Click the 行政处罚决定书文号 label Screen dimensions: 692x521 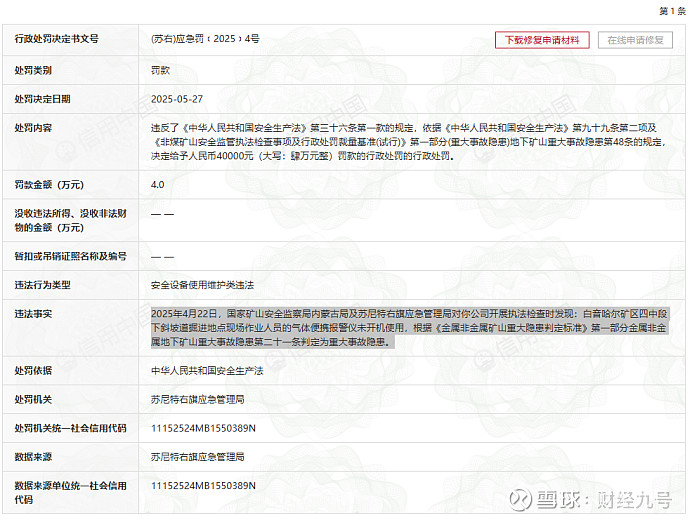[x=56, y=39]
